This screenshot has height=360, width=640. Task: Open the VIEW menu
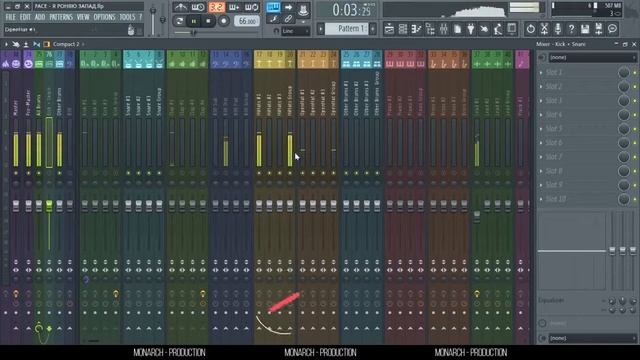(x=83, y=17)
